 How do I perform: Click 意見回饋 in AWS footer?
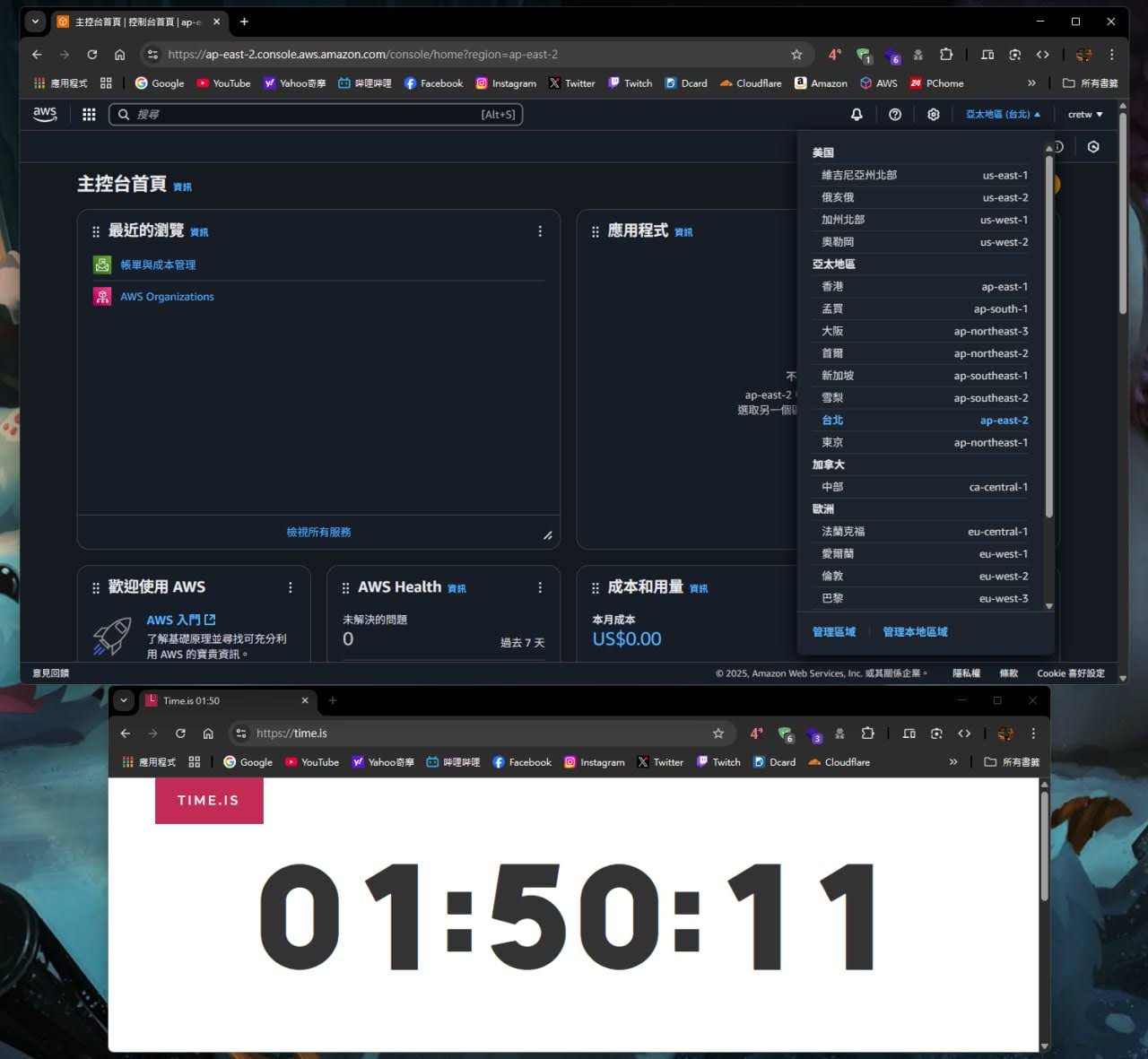click(x=51, y=673)
